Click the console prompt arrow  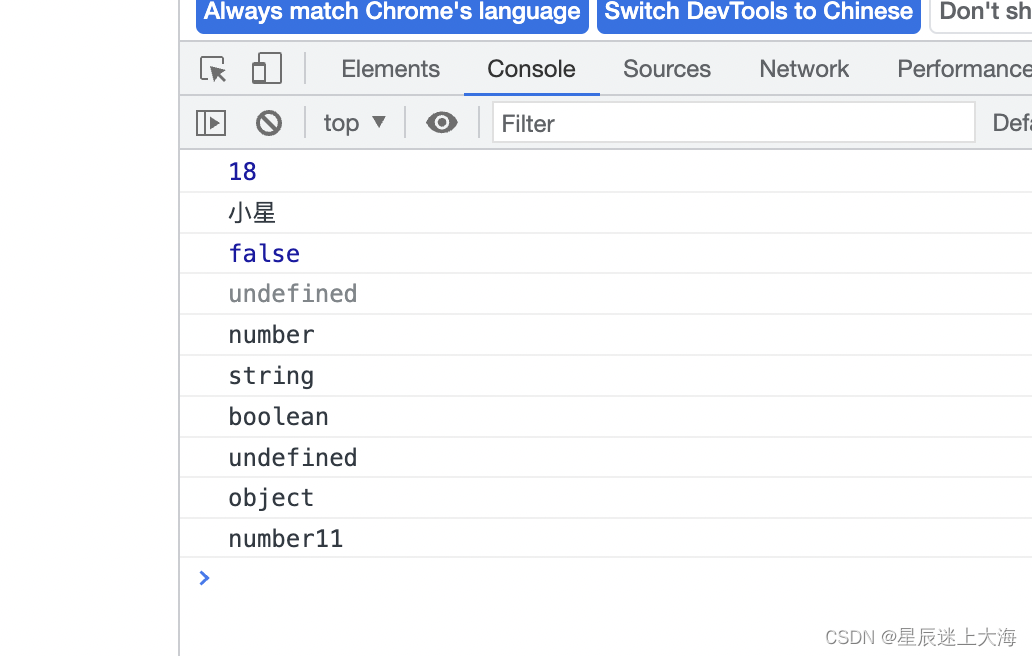pos(204,578)
